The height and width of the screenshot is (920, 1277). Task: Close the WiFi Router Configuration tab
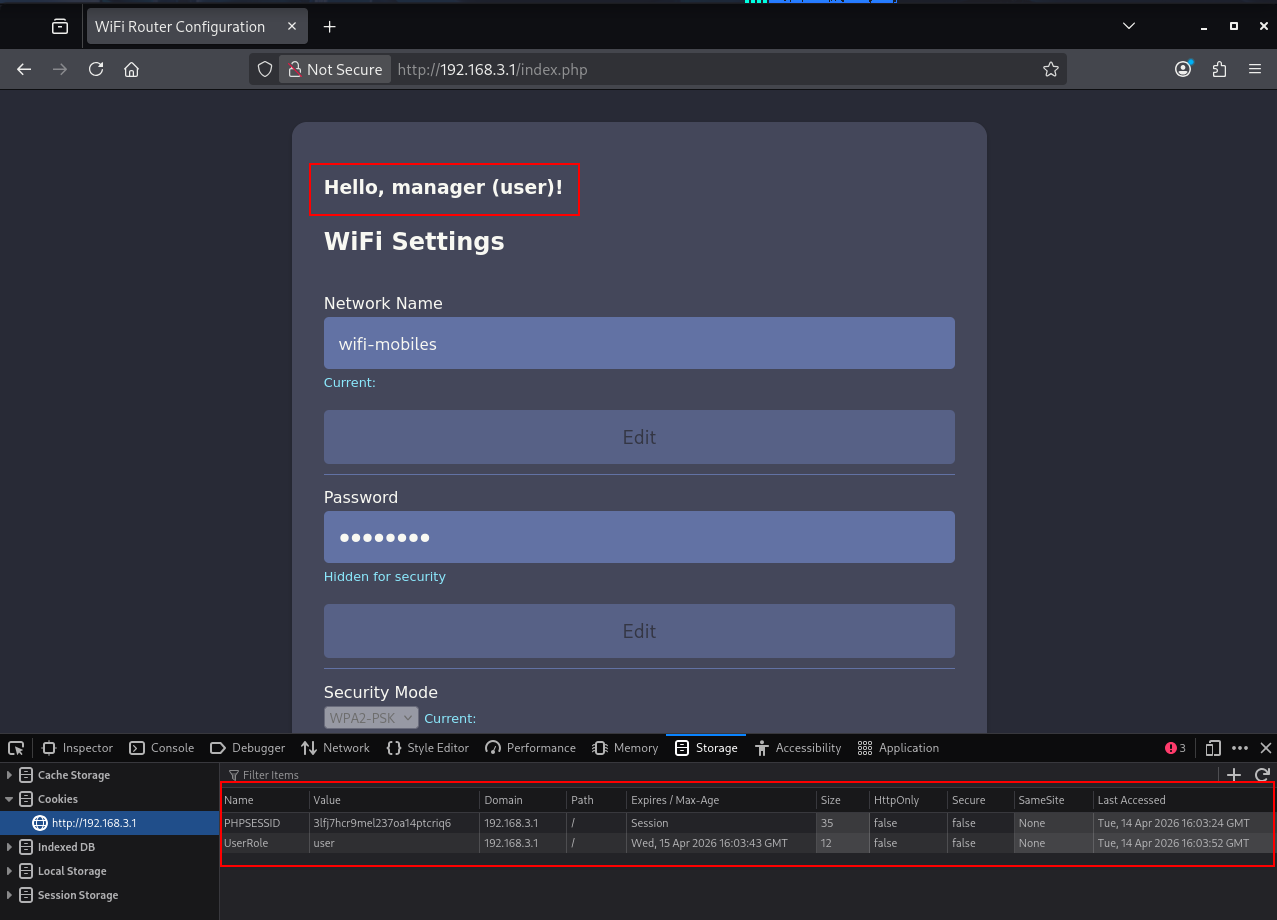pos(293,26)
